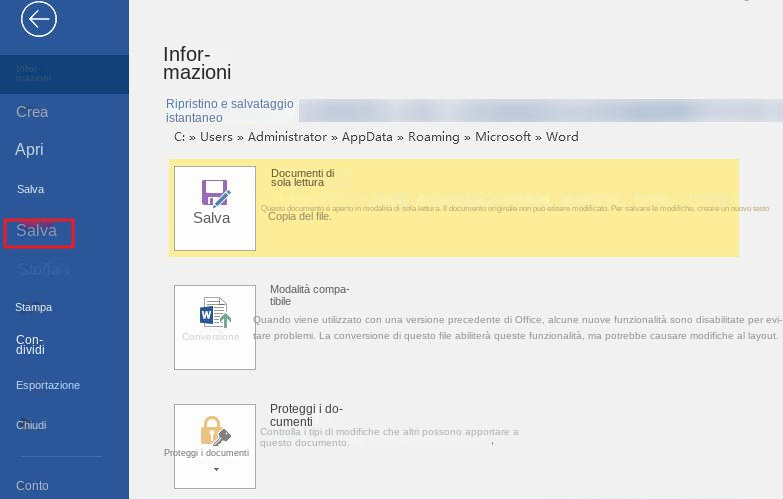Click the Proteggi i documenti padlock icon
Screen dimensions: 783x499
(214, 430)
